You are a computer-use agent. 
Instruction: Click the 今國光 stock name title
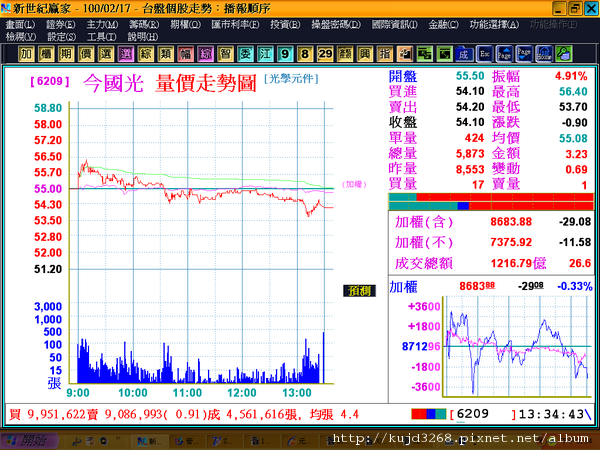point(113,83)
